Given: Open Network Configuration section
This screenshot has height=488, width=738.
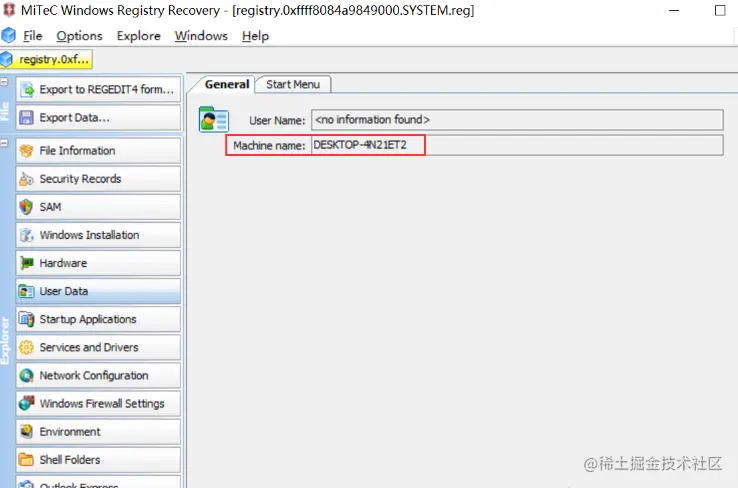Looking at the screenshot, I should [x=98, y=376].
